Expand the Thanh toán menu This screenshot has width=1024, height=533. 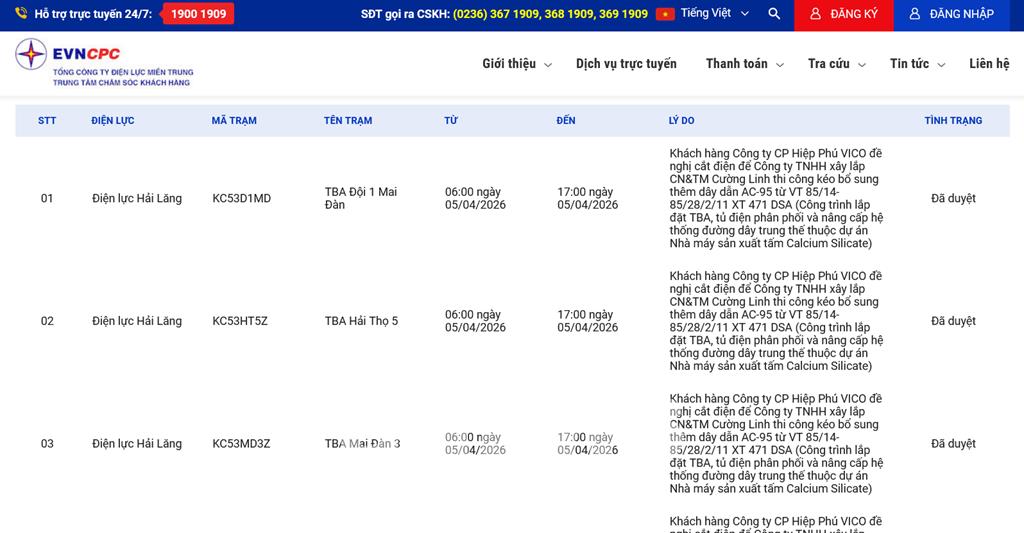point(744,64)
